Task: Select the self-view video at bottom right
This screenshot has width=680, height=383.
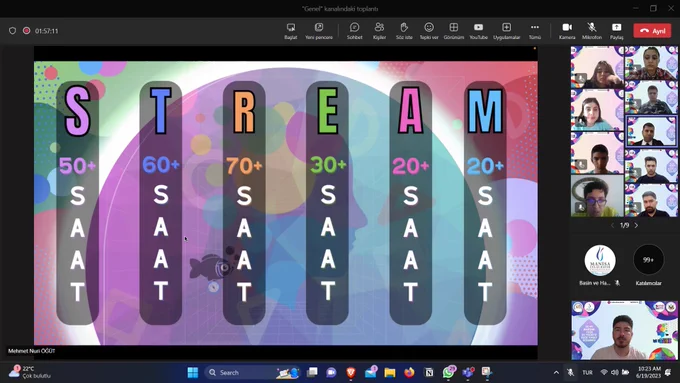Action: [x=624, y=331]
